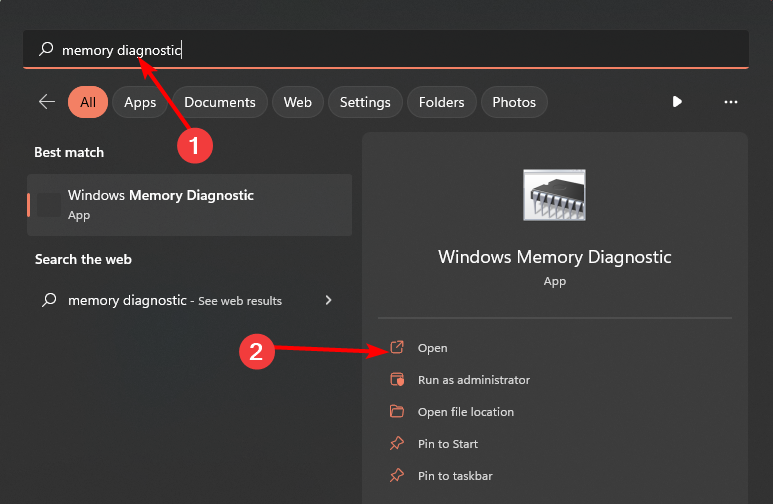Select the Web filter tab

(x=298, y=102)
